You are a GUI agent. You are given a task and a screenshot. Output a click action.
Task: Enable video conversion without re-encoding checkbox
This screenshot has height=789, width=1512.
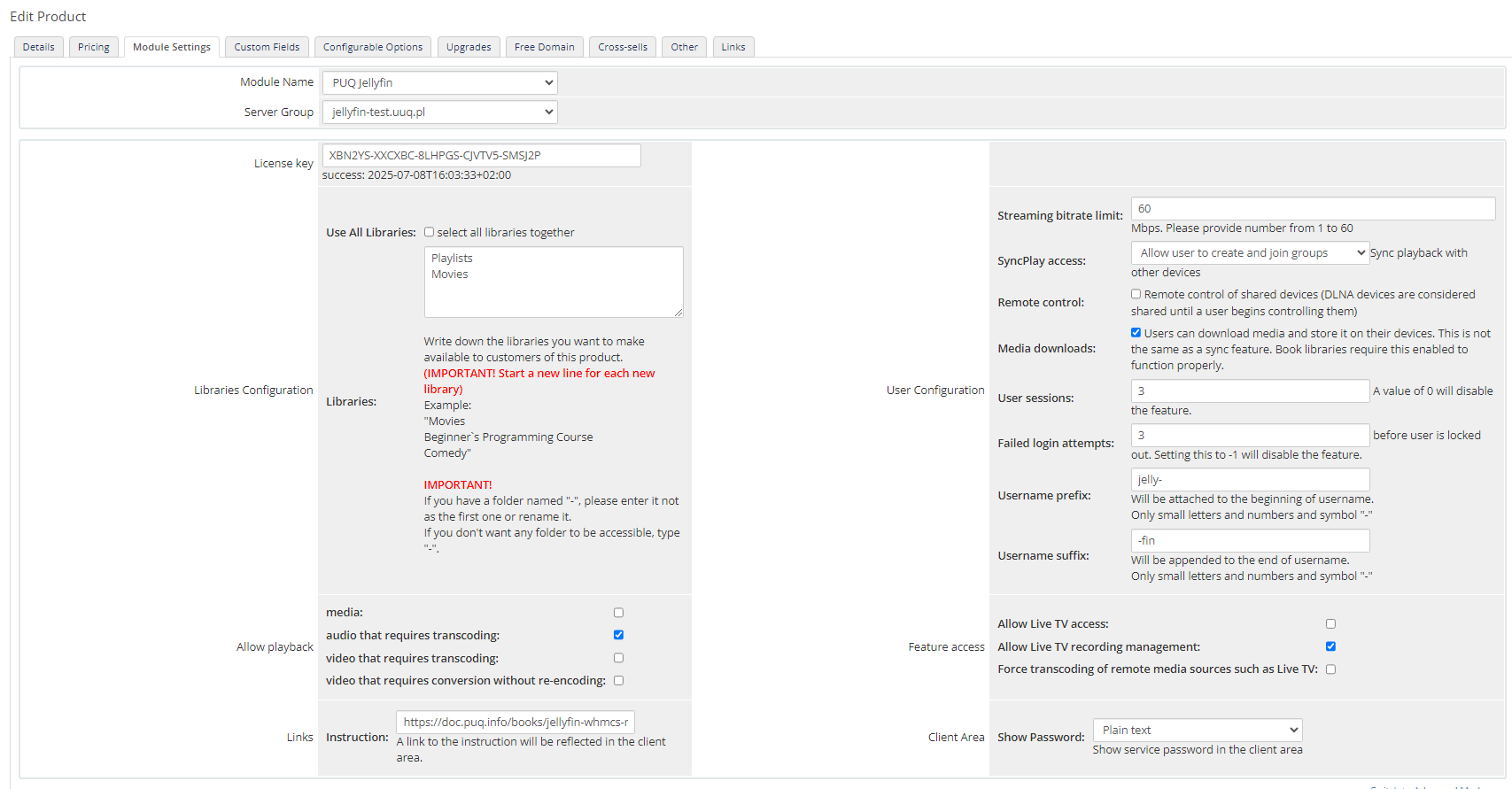point(618,681)
